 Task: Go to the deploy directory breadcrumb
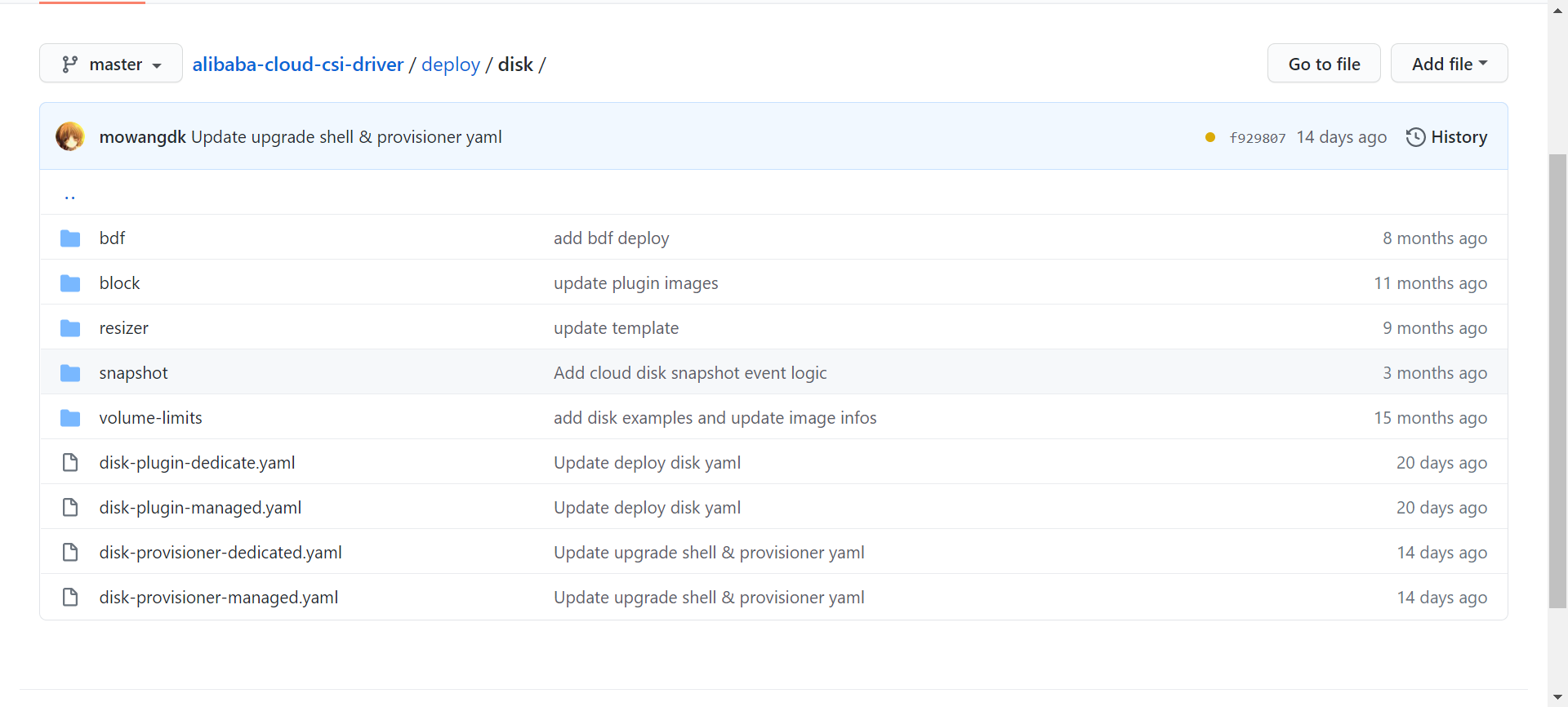click(x=451, y=64)
